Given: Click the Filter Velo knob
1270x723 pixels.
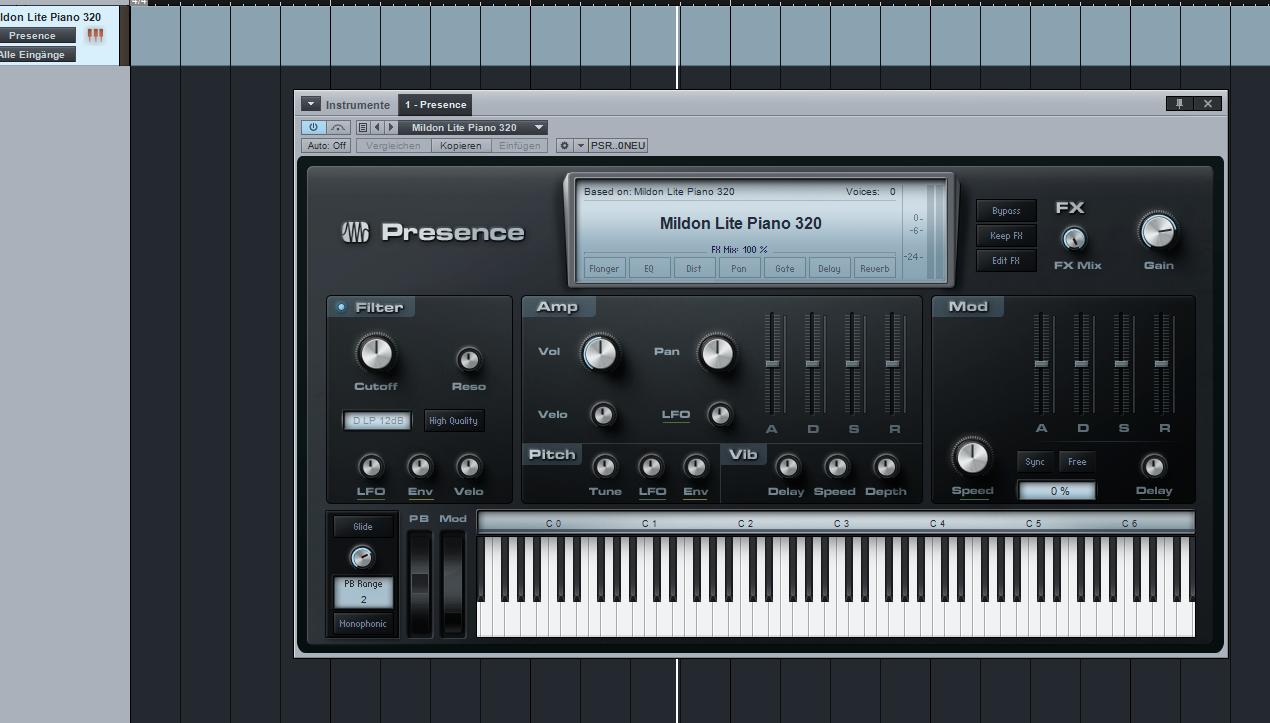Looking at the screenshot, I should [468, 467].
